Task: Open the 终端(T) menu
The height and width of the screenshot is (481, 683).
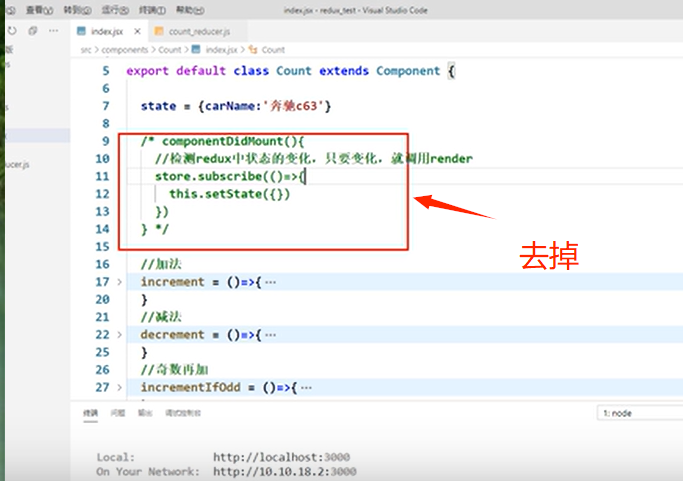Action: point(152,10)
